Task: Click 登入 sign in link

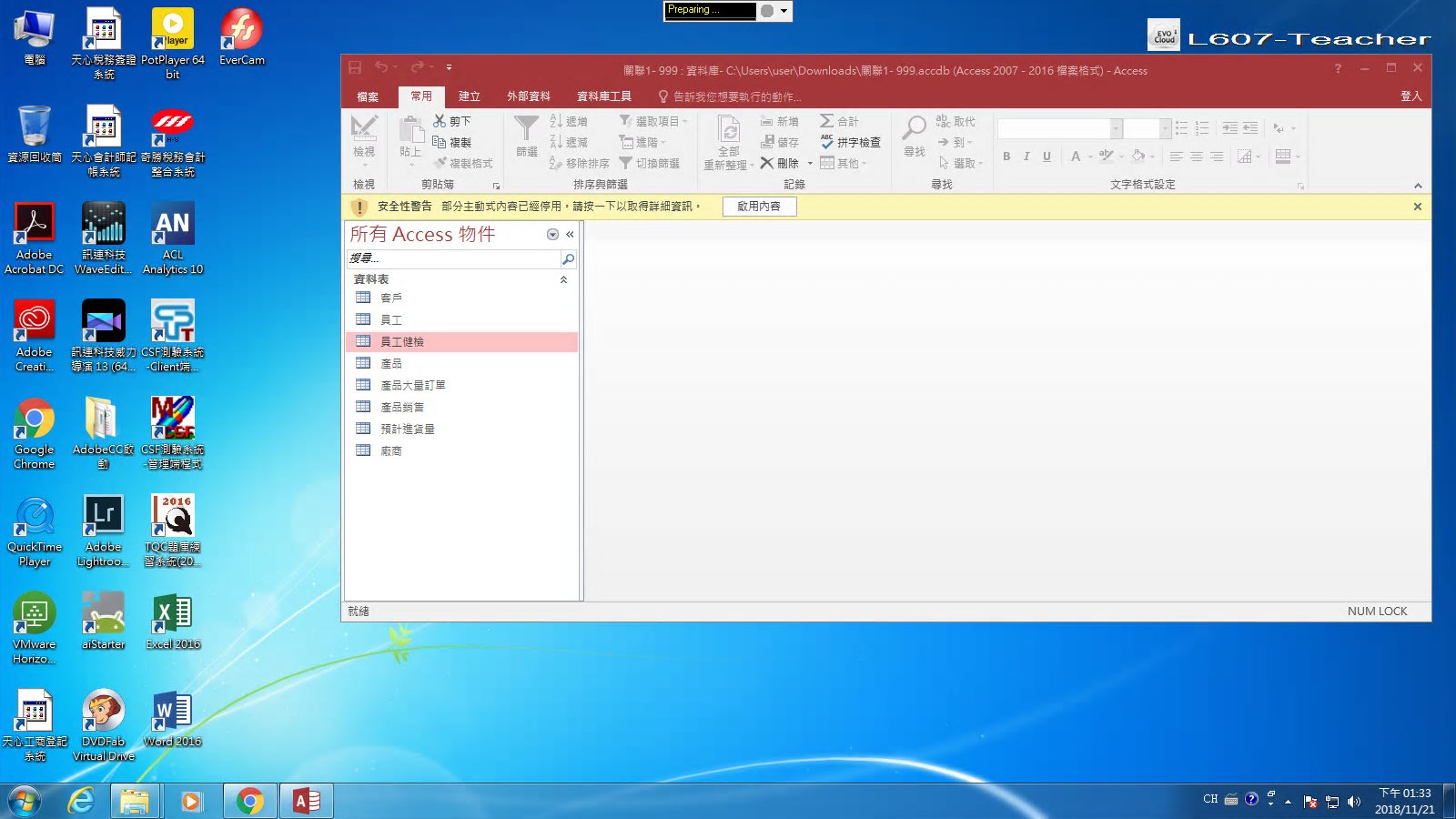Action: pyautogui.click(x=1410, y=96)
